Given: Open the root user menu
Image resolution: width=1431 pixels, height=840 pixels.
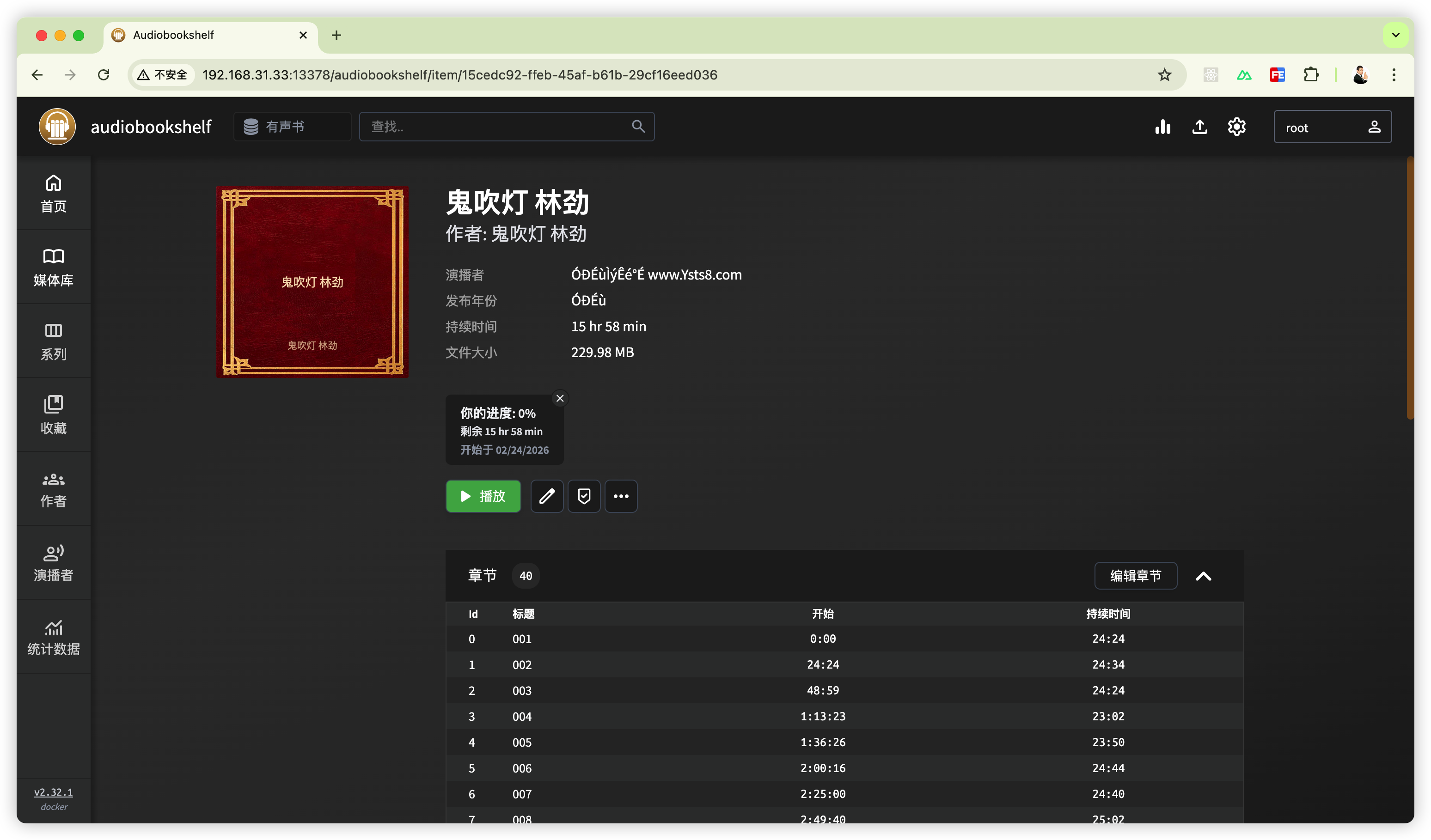Looking at the screenshot, I should click(1332, 127).
